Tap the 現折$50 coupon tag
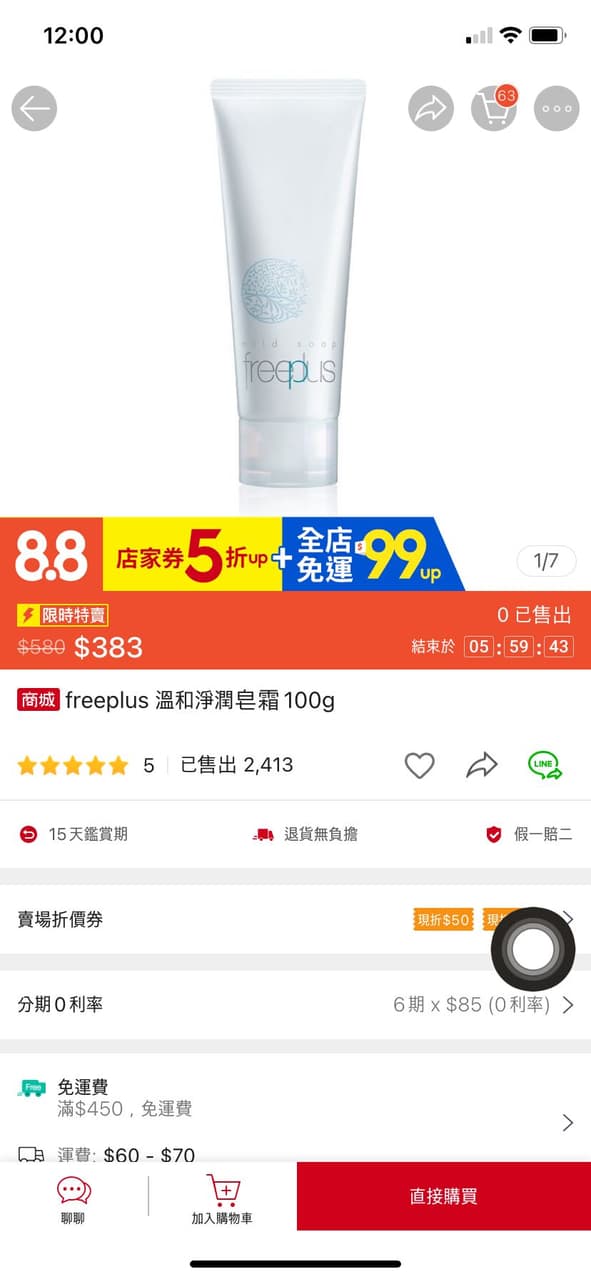The image size is (591, 1279). (x=443, y=919)
